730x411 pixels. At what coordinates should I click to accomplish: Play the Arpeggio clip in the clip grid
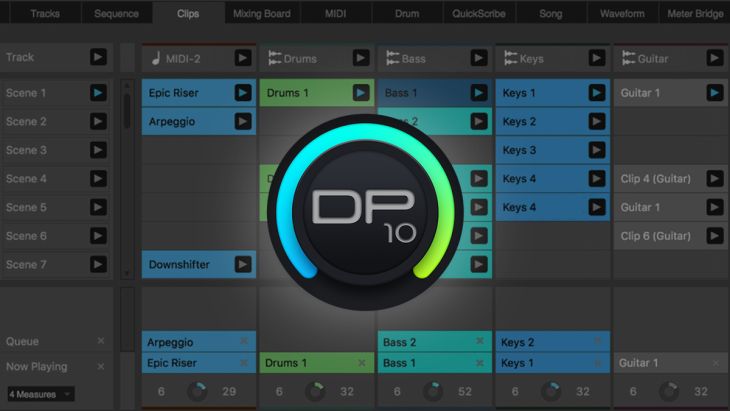click(x=243, y=121)
